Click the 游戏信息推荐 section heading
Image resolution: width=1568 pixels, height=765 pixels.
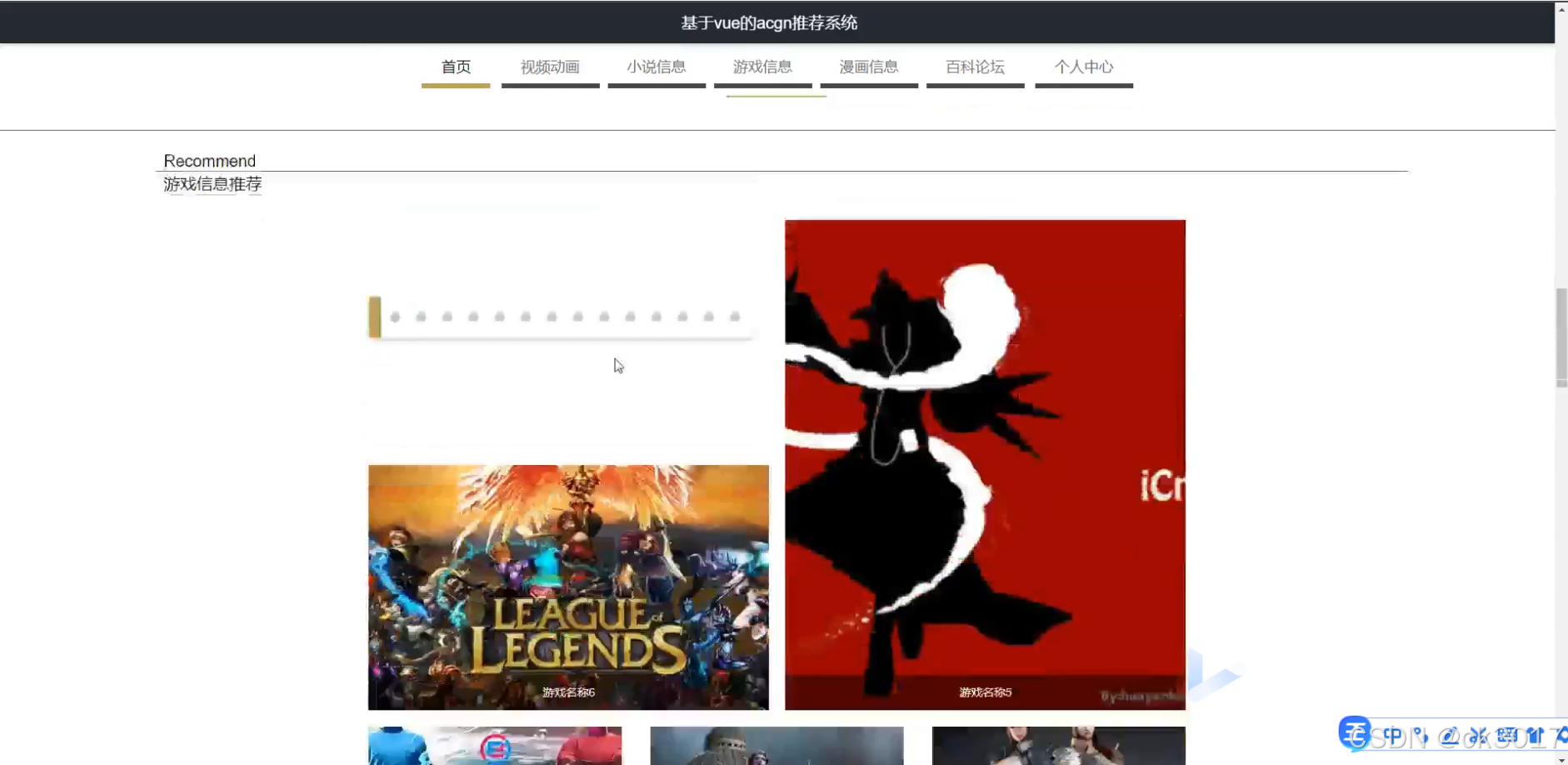pyautogui.click(x=212, y=184)
